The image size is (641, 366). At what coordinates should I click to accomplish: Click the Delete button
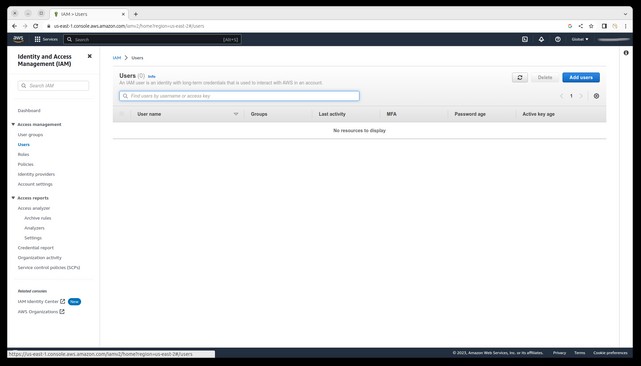(x=545, y=77)
